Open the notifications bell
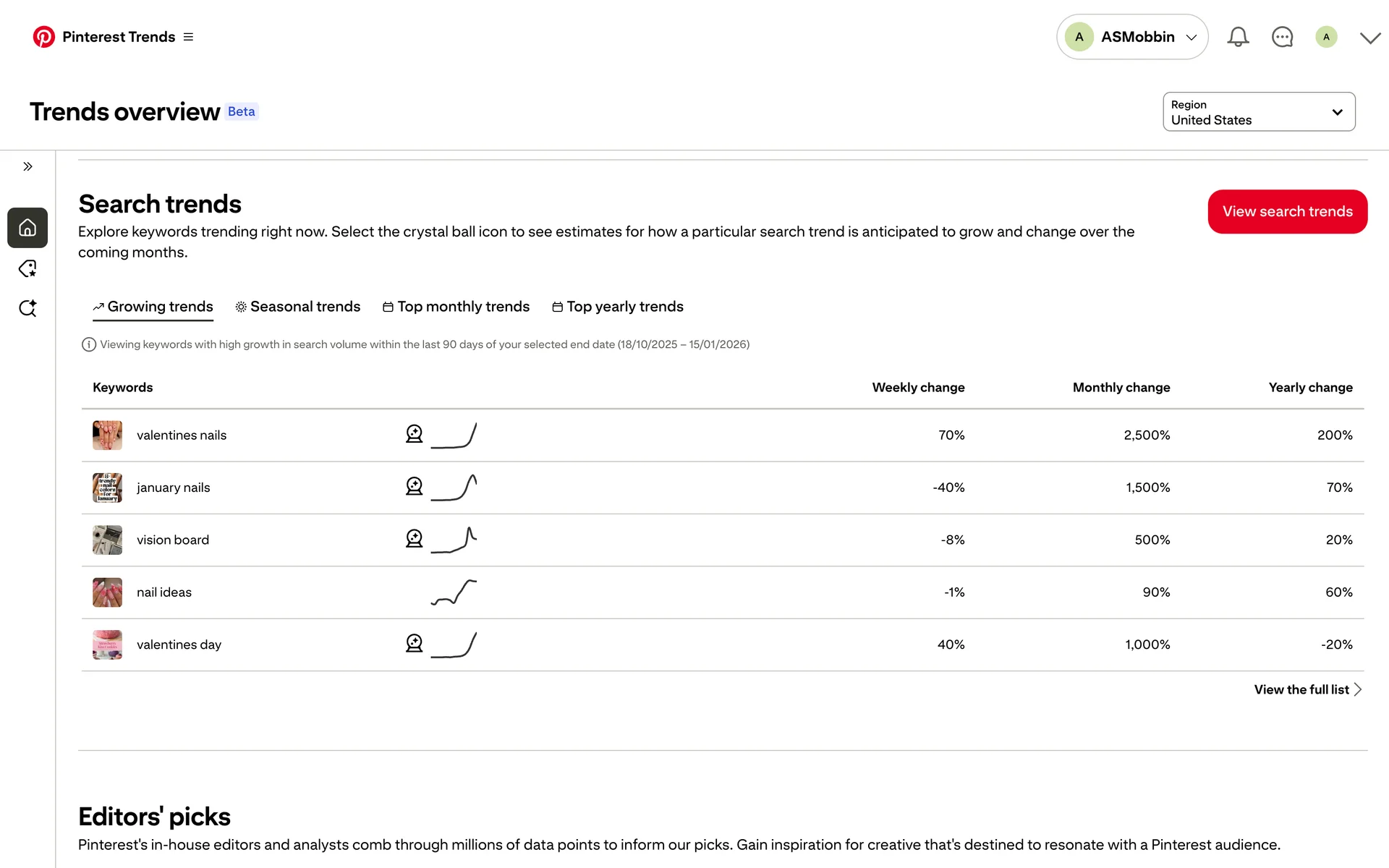Image resolution: width=1389 pixels, height=868 pixels. pos(1238,37)
